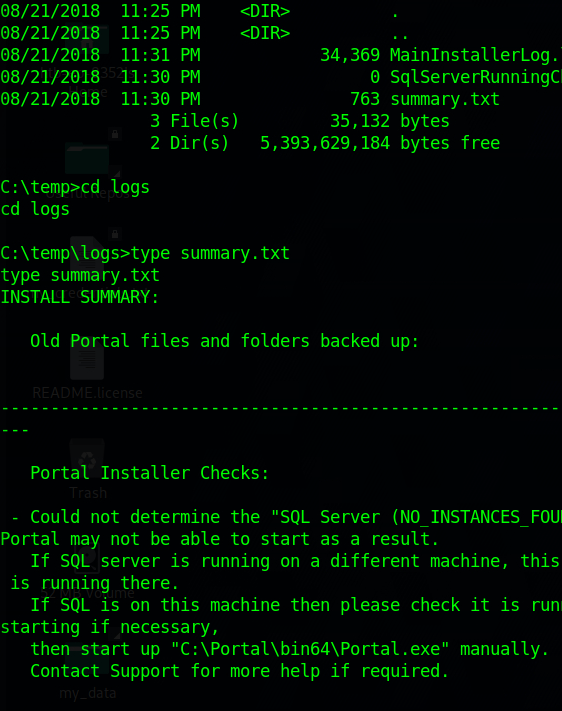
Task: Click the summary.txt entry in directory listing
Action: [445, 99]
